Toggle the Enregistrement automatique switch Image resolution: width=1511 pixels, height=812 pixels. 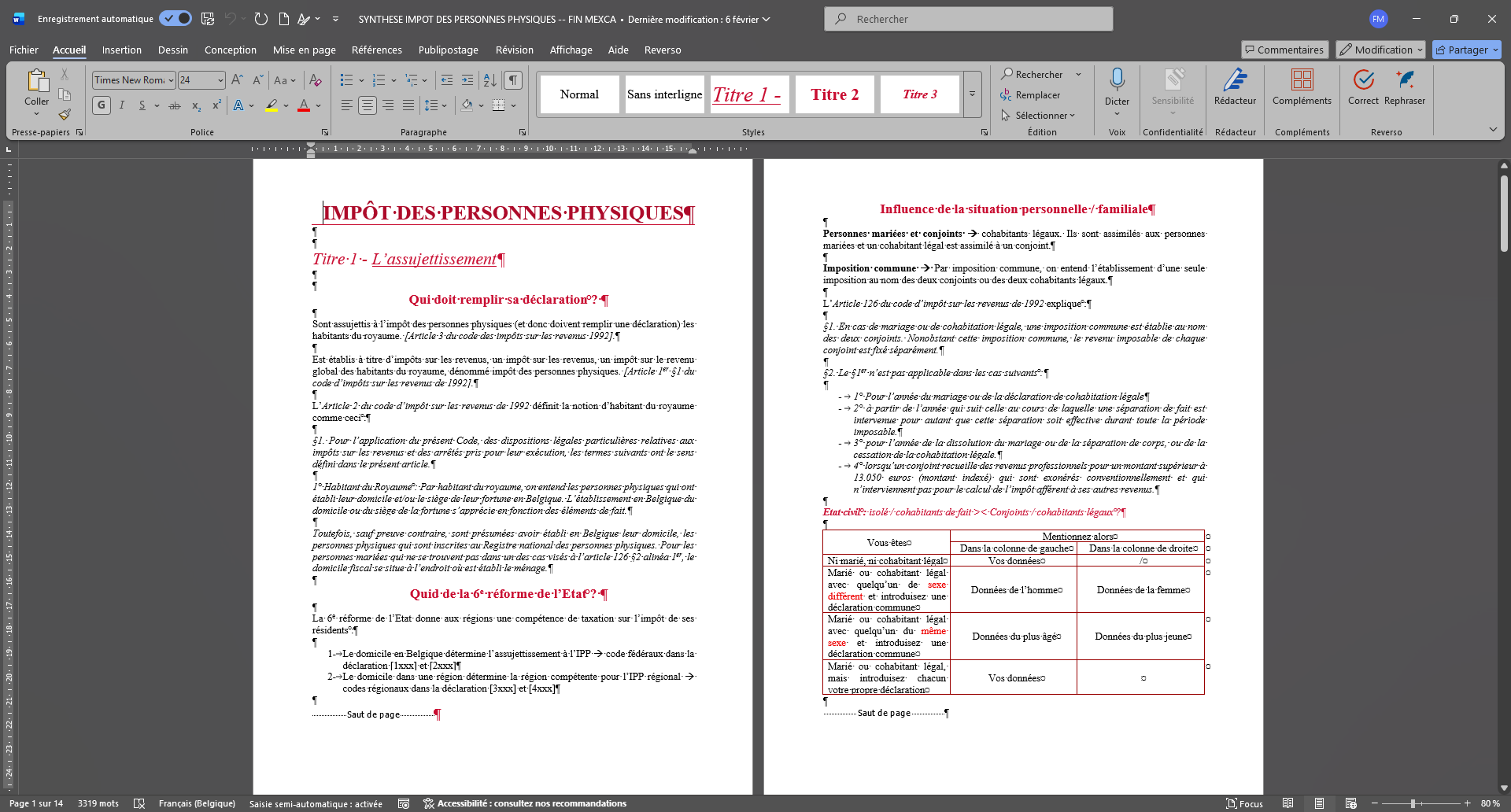[x=175, y=19]
